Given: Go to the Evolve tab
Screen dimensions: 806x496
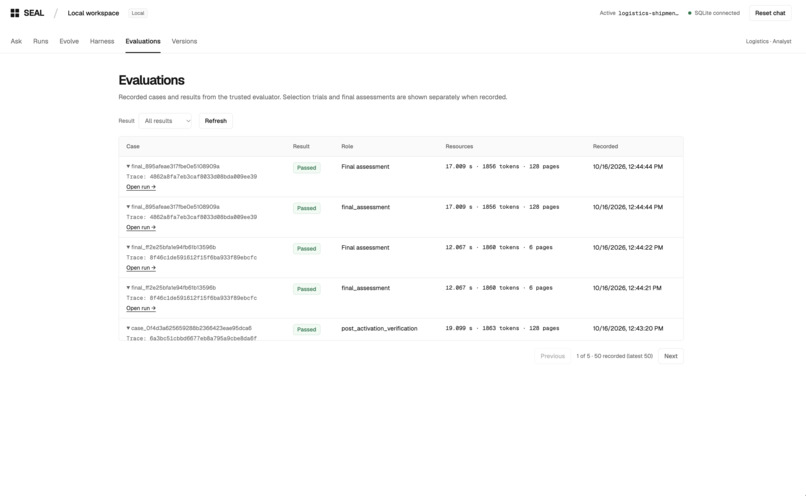Looking at the screenshot, I should pos(69,41).
